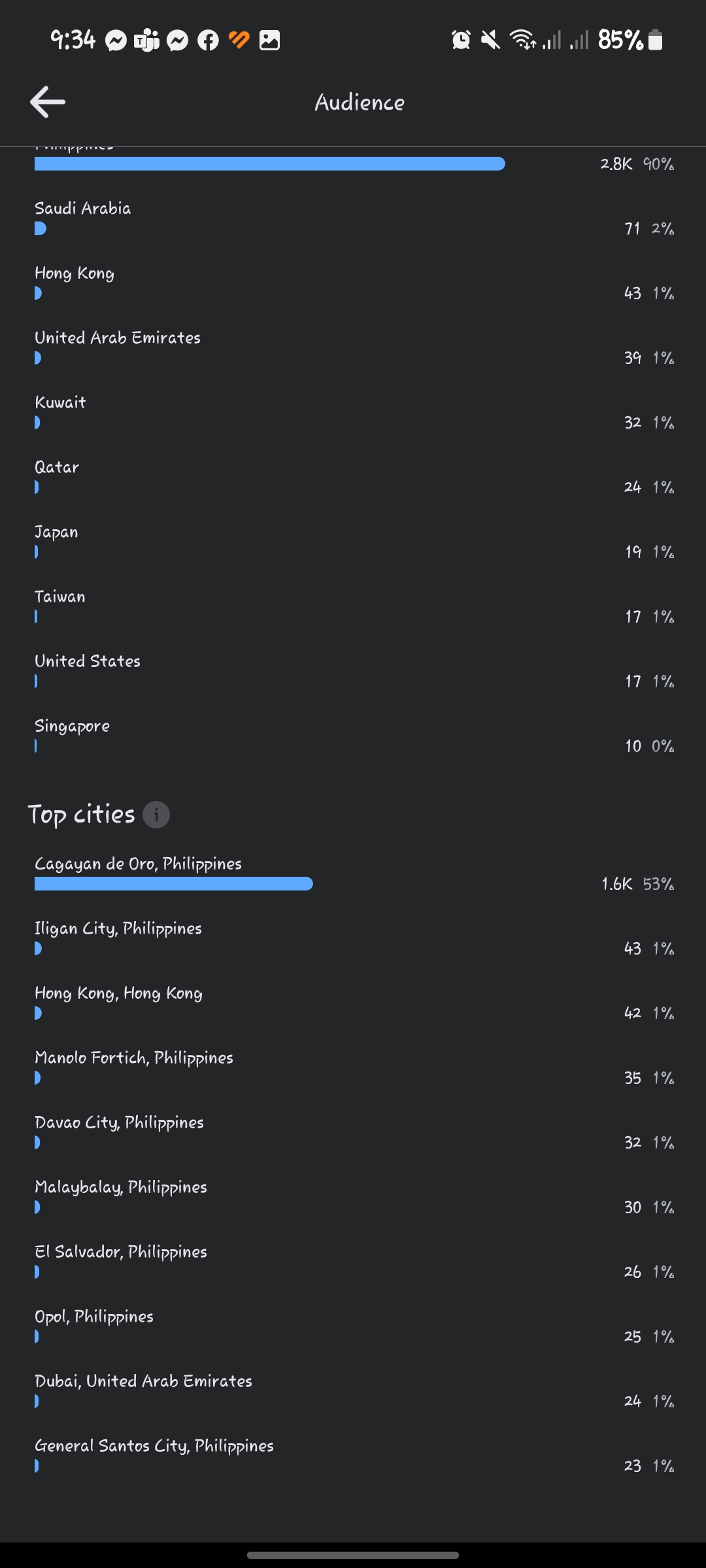The height and width of the screenshot is (1568, 706).
Task: Select the Cagayan de Oro progress bar
Action: (x=173, y=884)
